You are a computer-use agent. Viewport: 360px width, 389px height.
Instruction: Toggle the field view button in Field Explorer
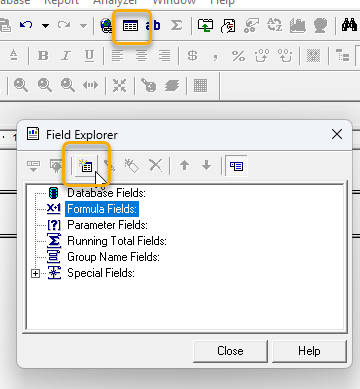236,166
